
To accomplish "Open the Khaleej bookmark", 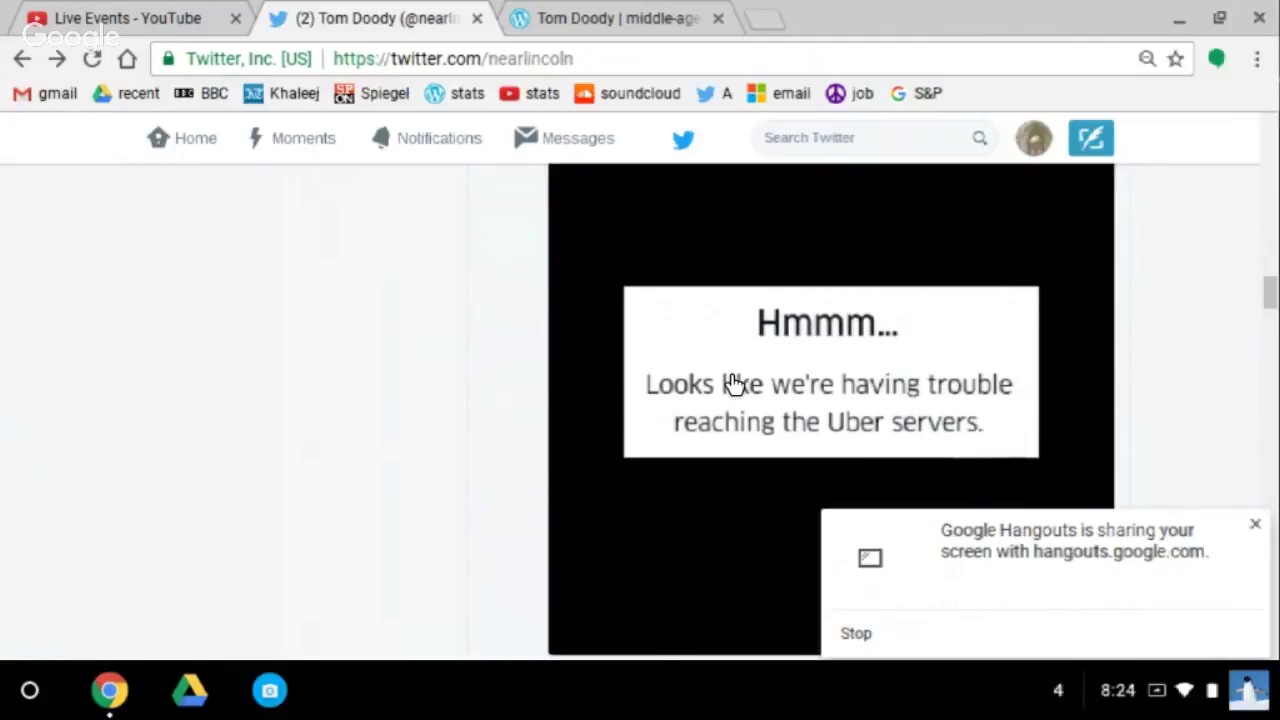I will (x=281, y=93).
